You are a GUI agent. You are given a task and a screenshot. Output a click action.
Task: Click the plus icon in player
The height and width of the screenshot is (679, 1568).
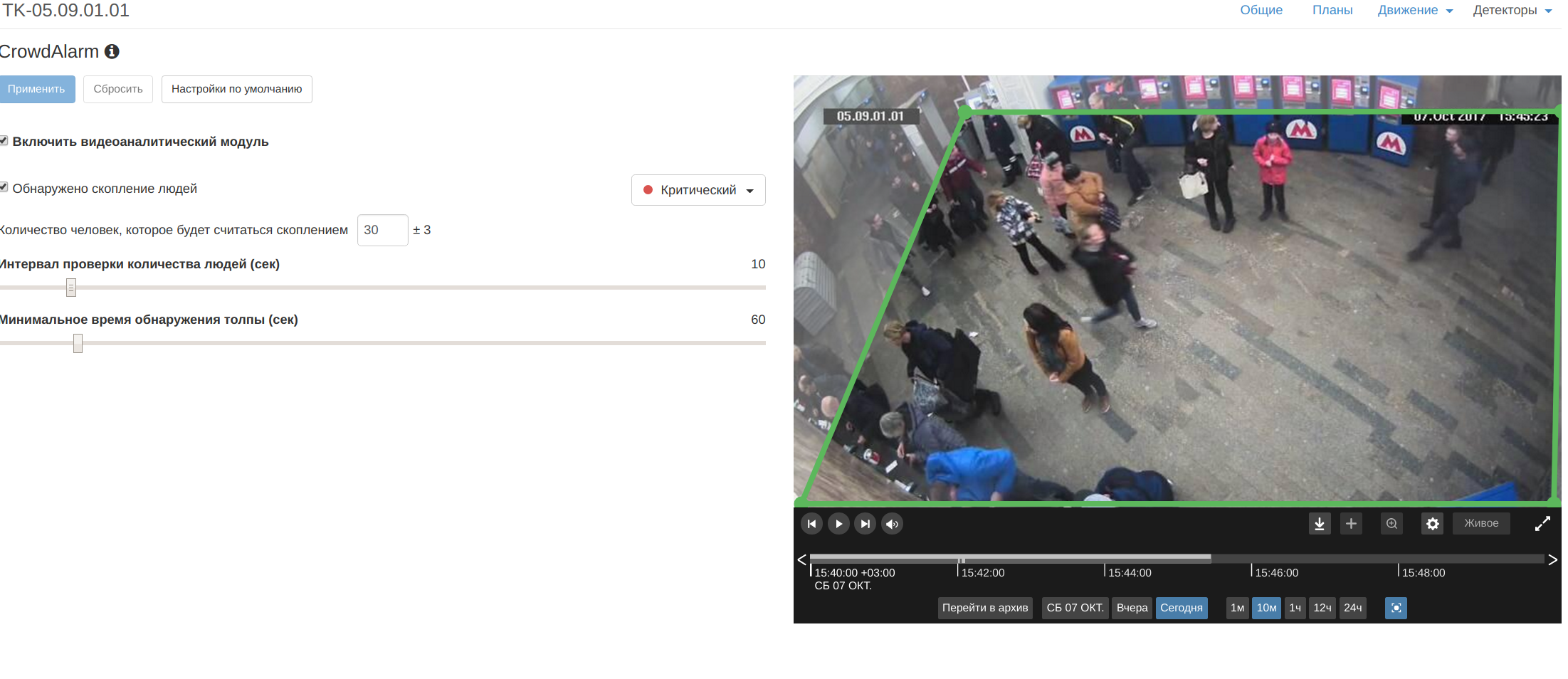pyautogui.click(x=1351, y=524)
